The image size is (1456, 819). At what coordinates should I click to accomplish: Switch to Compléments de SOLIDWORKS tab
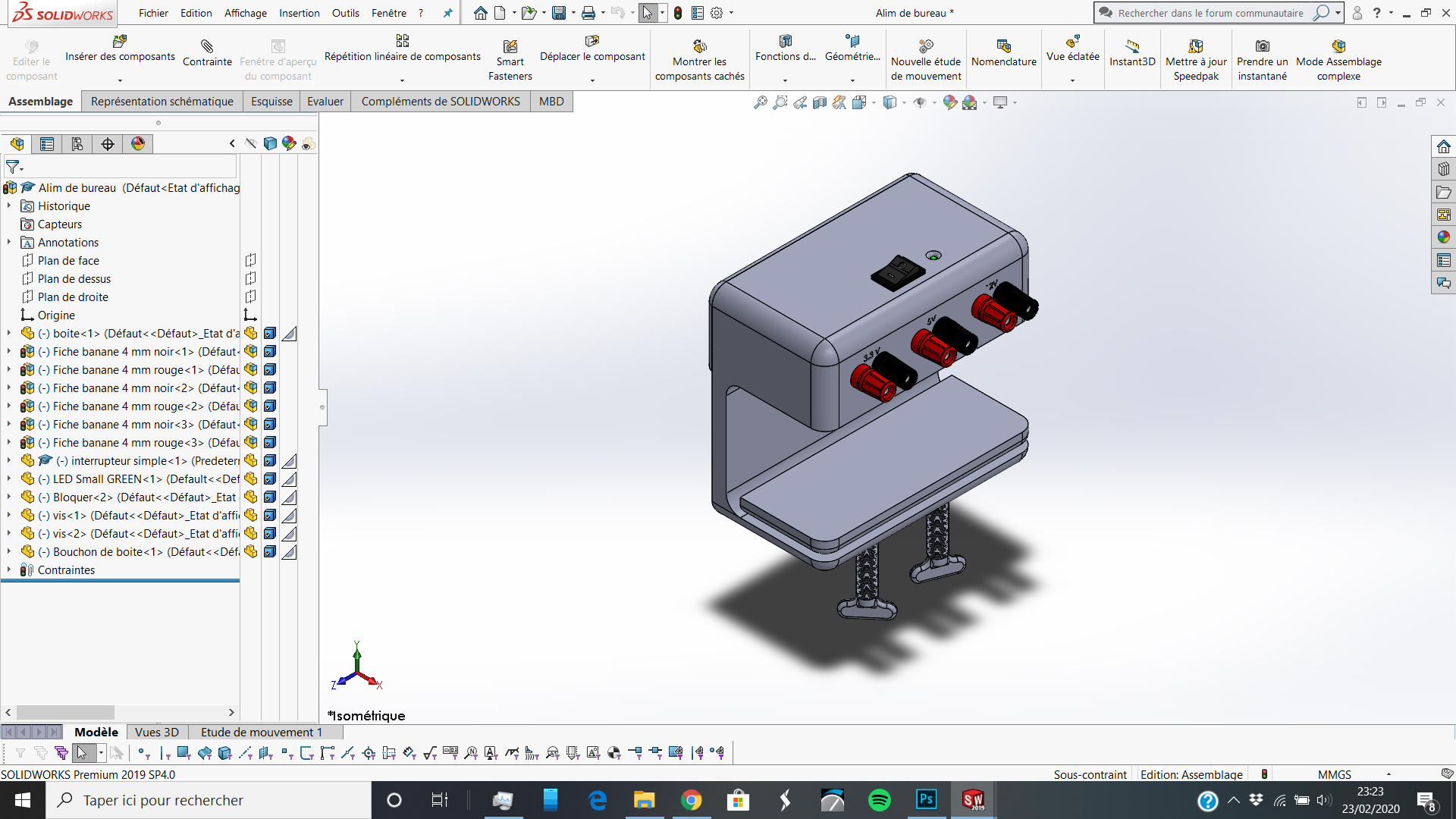point(441,102)
